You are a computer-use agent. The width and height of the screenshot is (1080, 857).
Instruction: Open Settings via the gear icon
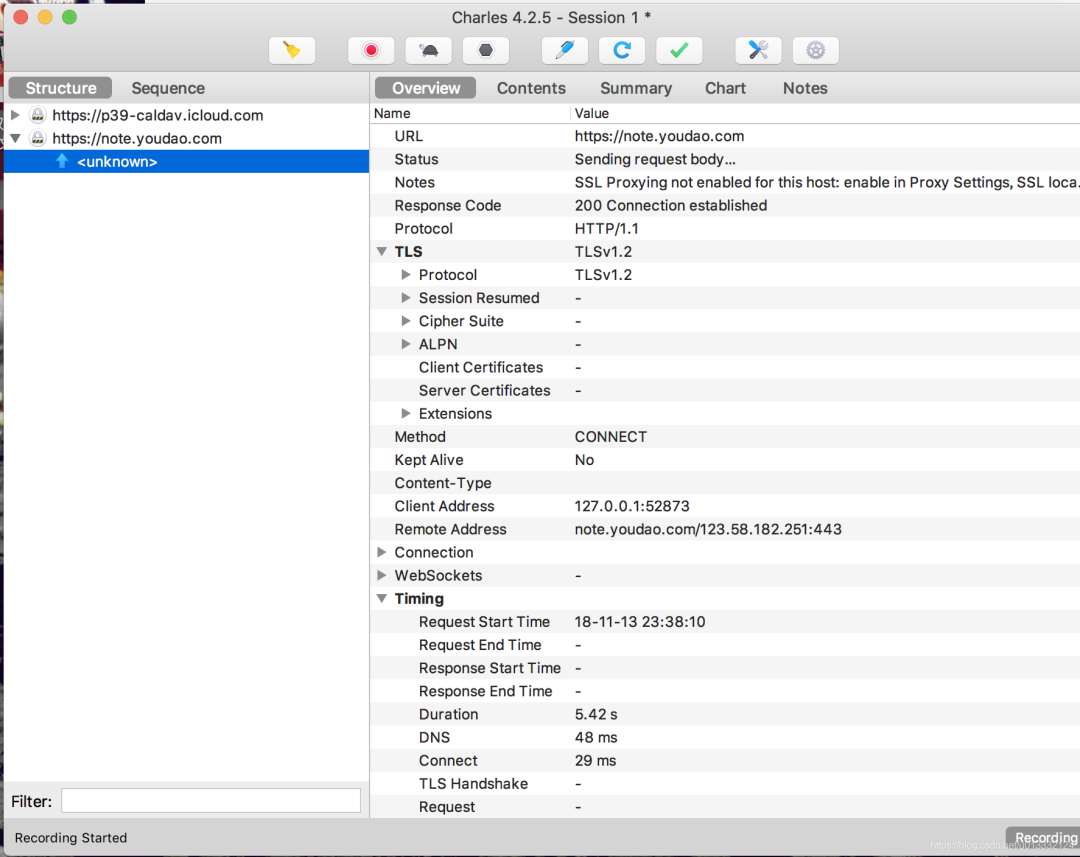click(816, 50)
